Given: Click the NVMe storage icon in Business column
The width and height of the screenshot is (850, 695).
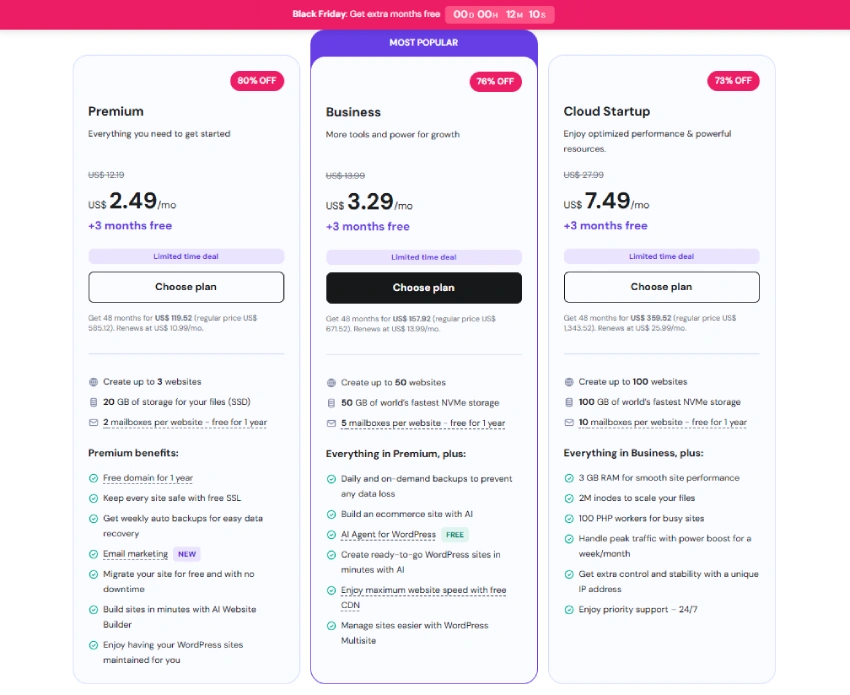Looking at the screenshot, I should (333, 401).
